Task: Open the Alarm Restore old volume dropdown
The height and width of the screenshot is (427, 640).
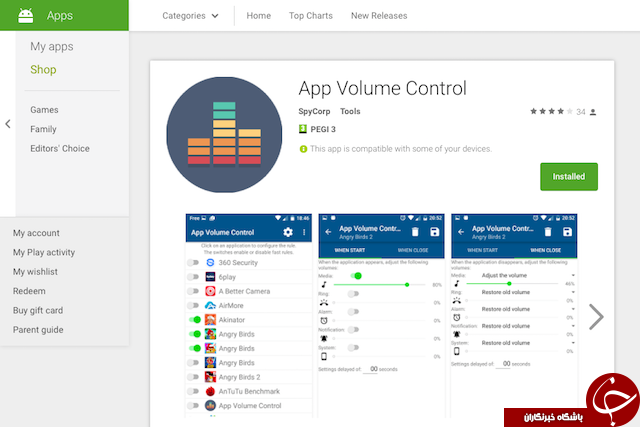Action: 528,309
